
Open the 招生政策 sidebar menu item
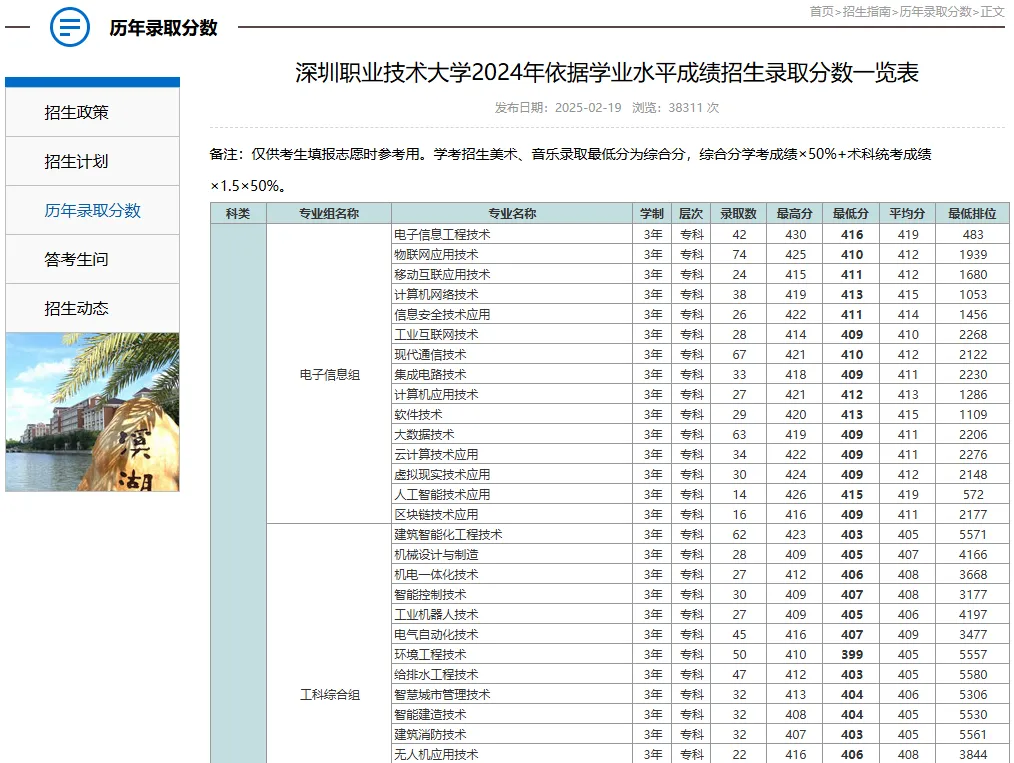[92, 112]
